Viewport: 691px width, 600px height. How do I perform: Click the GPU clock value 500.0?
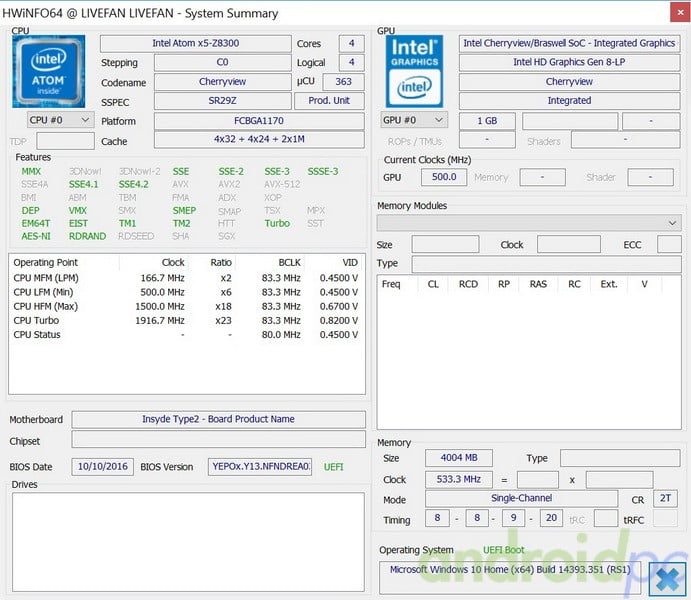pos(444,177)
